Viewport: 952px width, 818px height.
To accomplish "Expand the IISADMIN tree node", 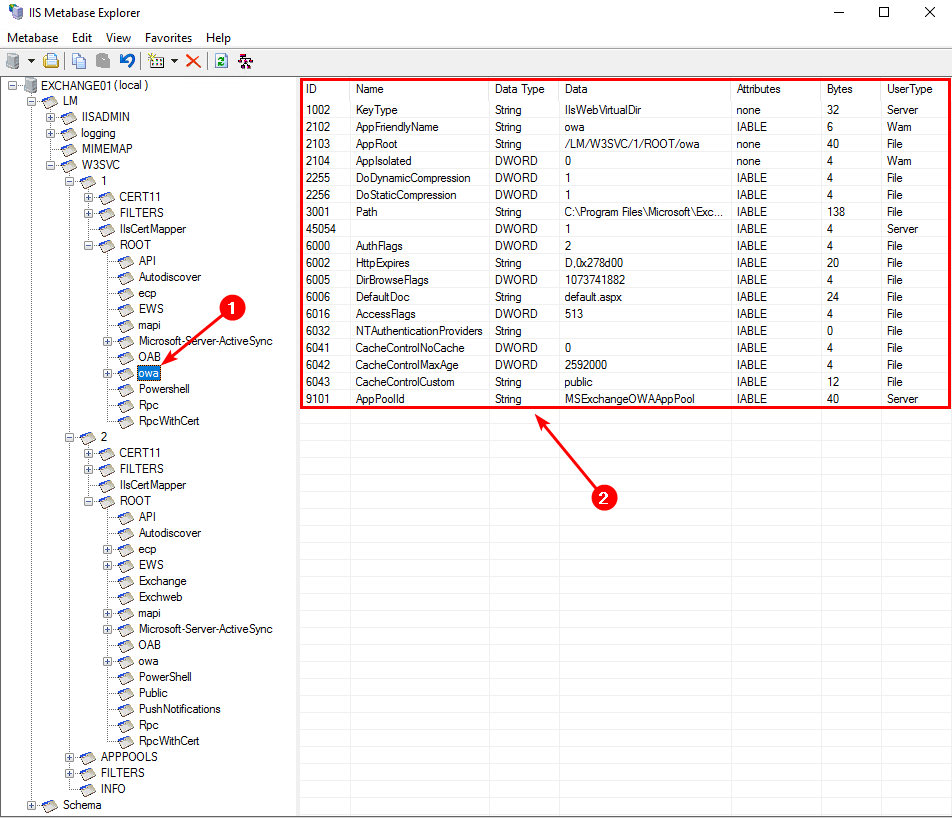I will (x=51, y=117).
